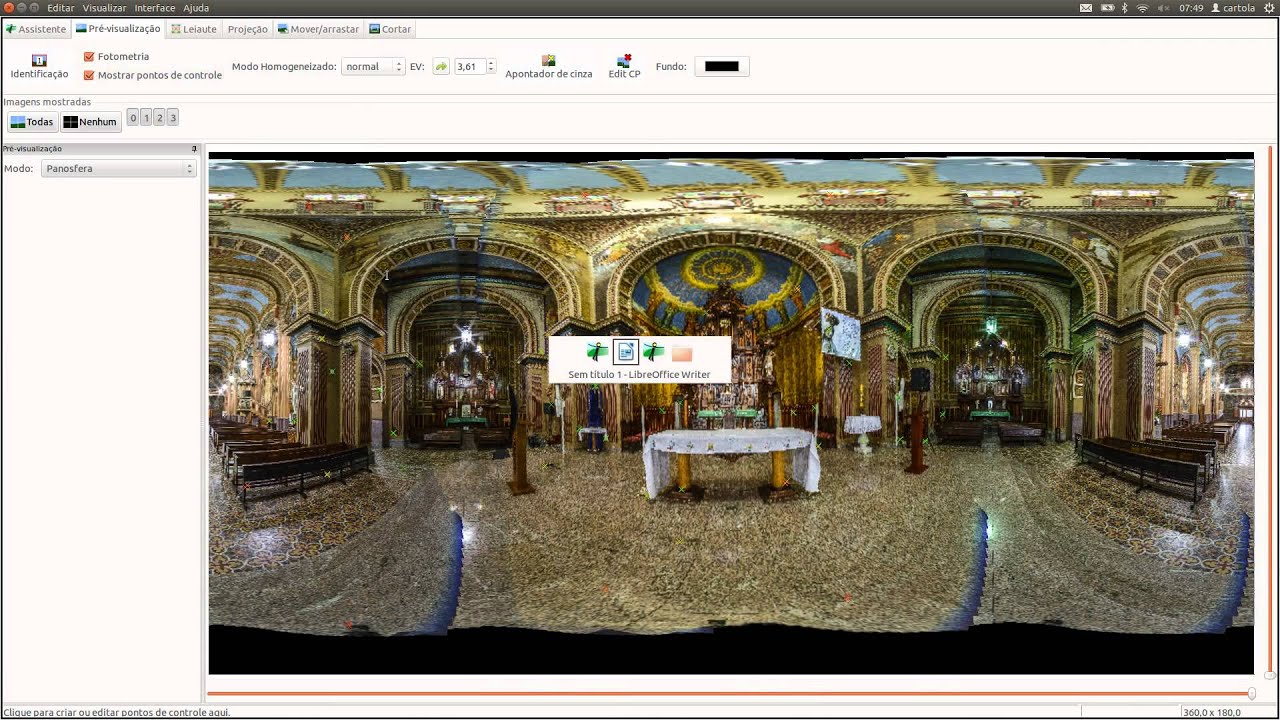
Task: Toggle visibility of image 1
Action: 146,118
